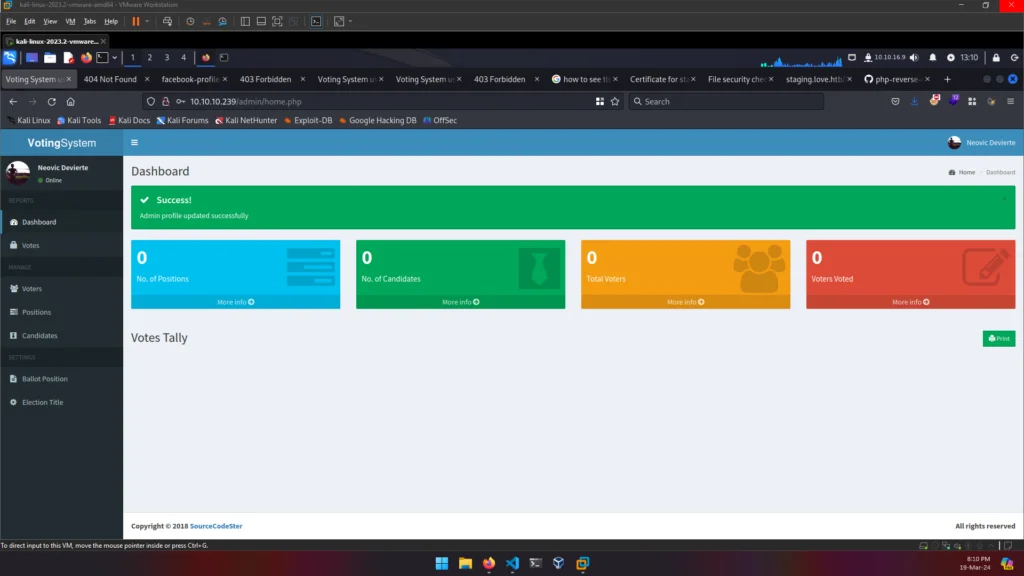1024x576 pixels.
Task: Open File Explorer on Windows taskbar
Action: coord(466,563)
